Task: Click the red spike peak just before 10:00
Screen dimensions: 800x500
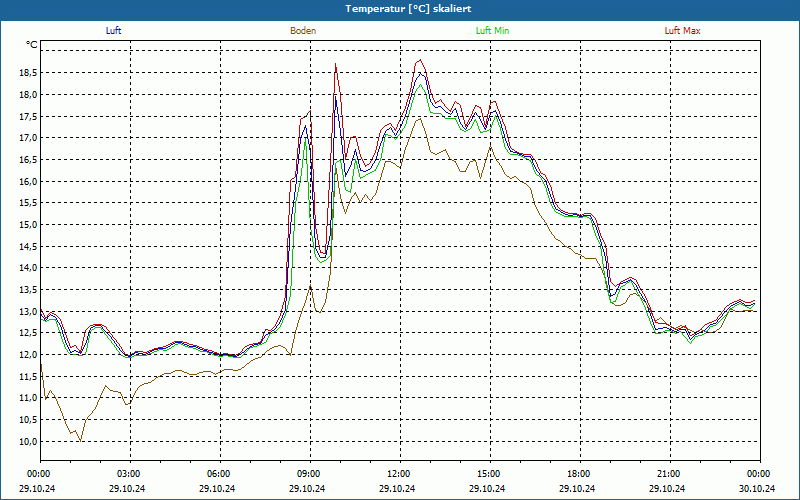Action: 335,64
